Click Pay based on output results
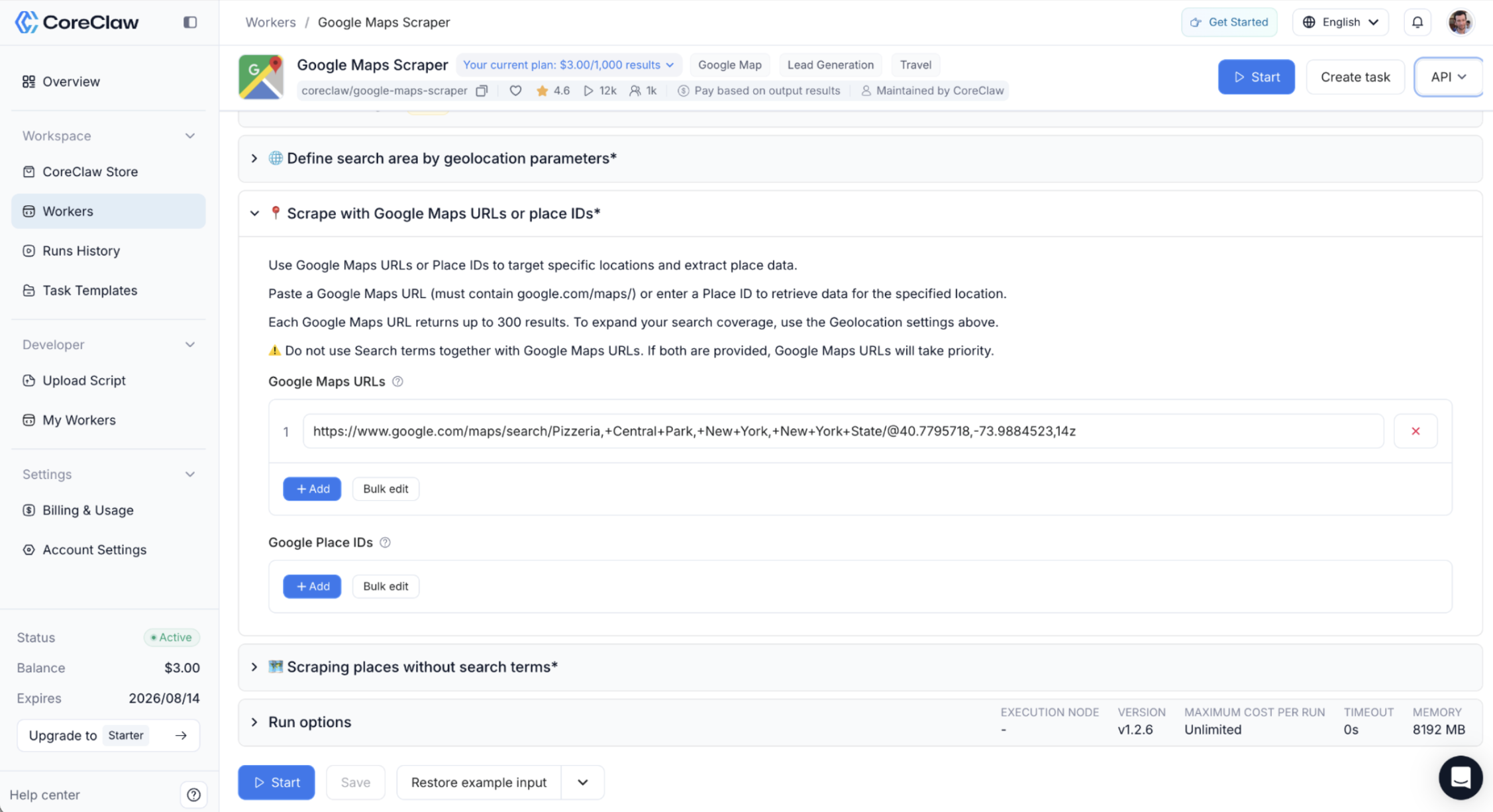Screen dimensions: 1493x812 (759, 91)
